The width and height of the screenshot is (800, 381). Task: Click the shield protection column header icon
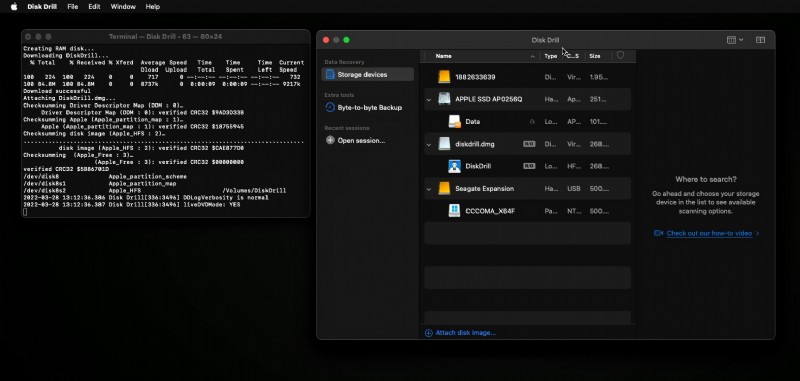point(620,55)
